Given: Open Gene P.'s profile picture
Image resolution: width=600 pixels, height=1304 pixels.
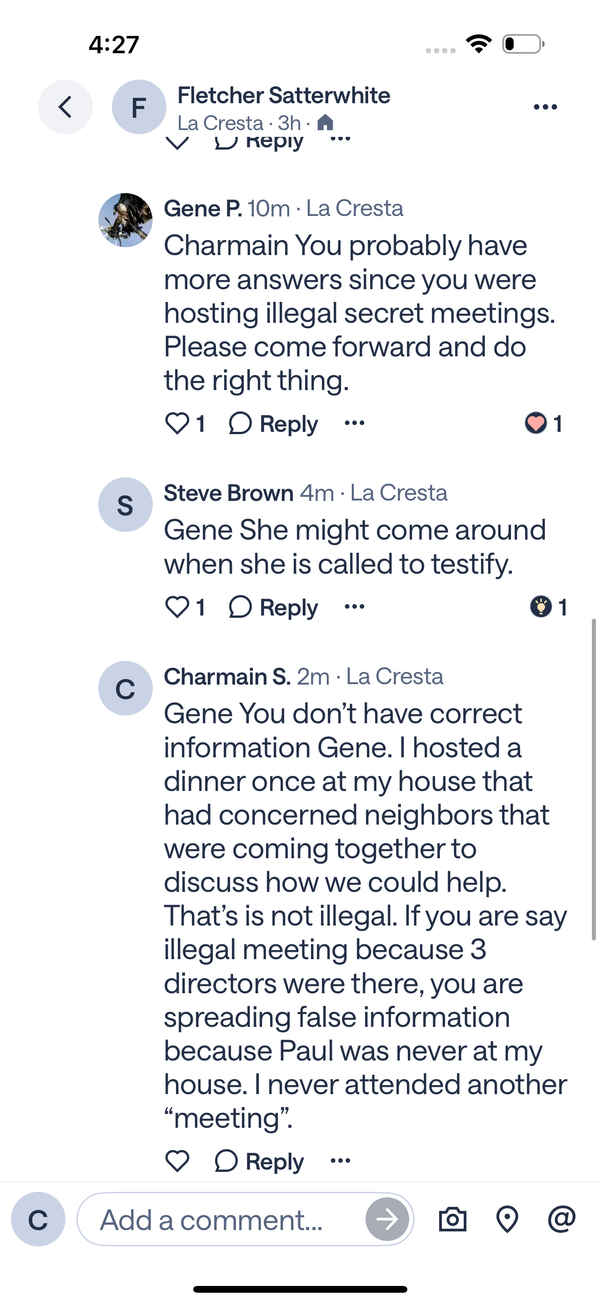Looking at the screenshot, I should coord(125,220).
